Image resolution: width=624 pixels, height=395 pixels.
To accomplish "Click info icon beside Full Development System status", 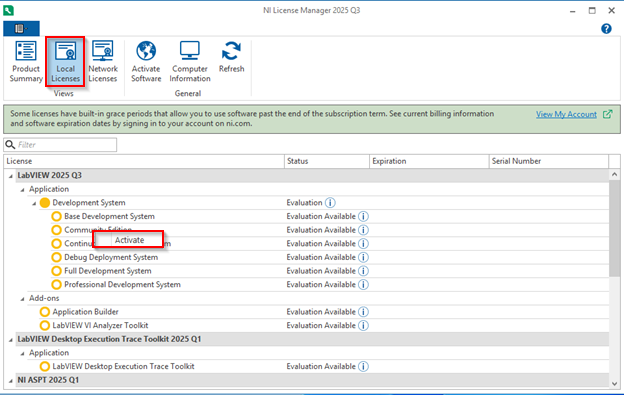I will [x=363, y=271].
